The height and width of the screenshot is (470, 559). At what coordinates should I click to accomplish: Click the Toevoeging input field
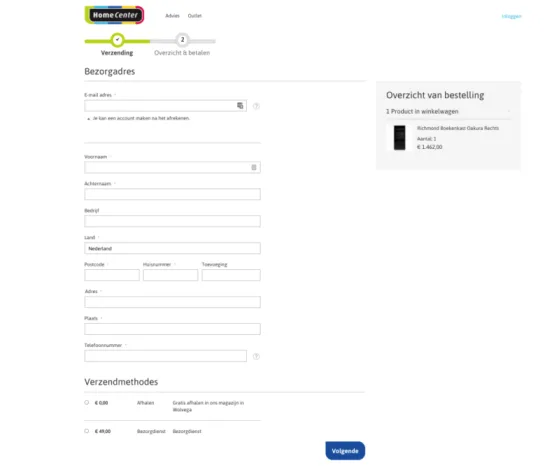coord(231,275)
